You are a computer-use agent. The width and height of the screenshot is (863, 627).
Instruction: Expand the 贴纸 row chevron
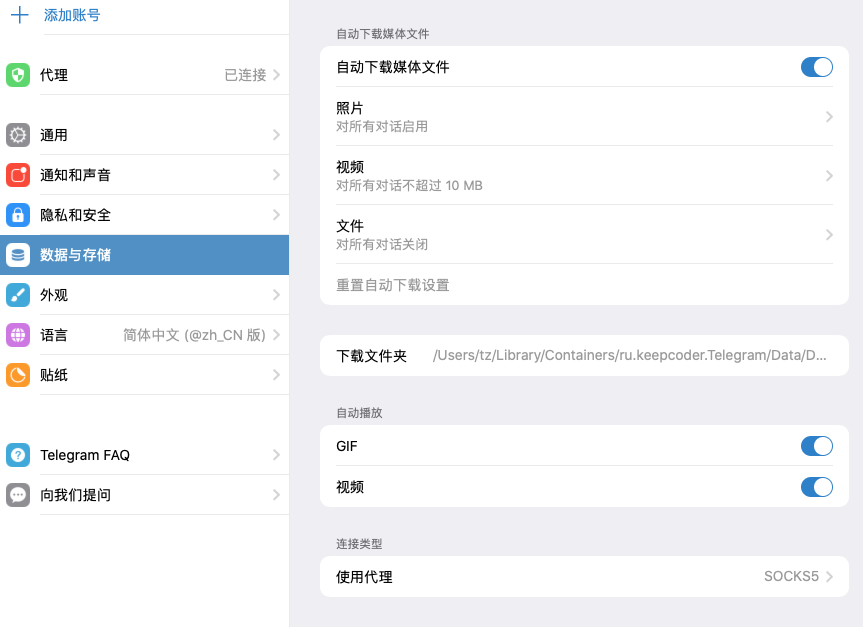pos(276,375)
